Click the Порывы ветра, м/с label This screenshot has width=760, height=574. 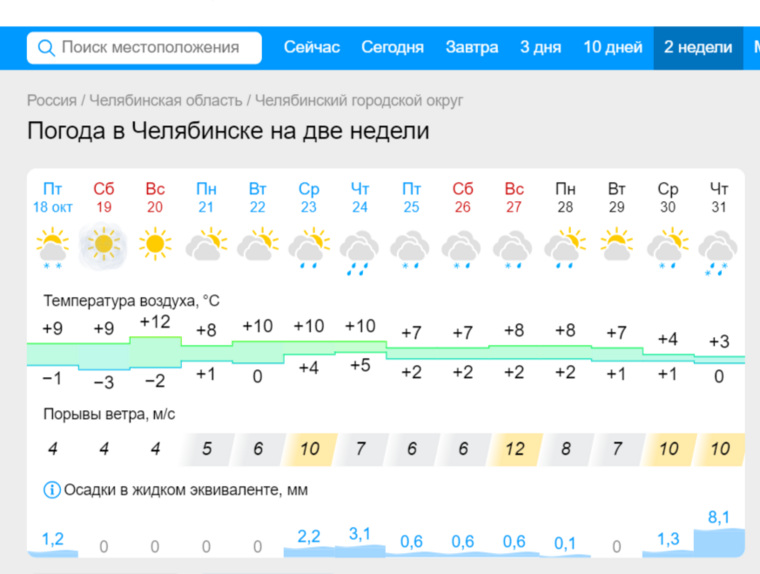[109, 415]
